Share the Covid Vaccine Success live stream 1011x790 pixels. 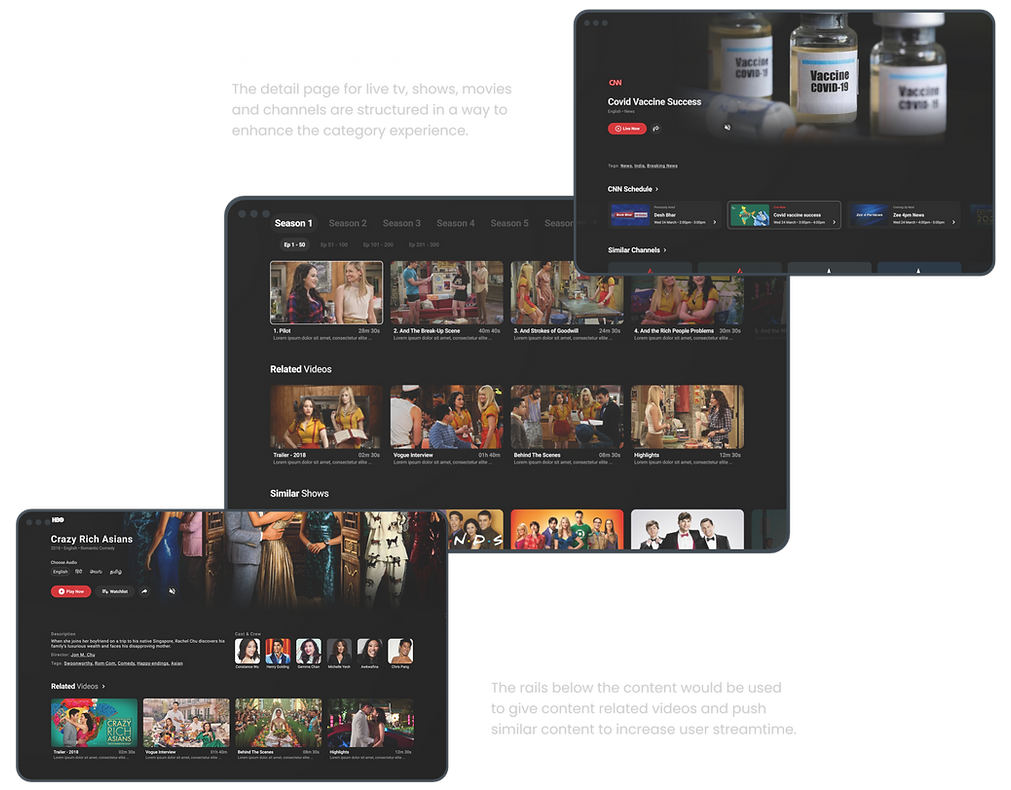pos(656,129)
